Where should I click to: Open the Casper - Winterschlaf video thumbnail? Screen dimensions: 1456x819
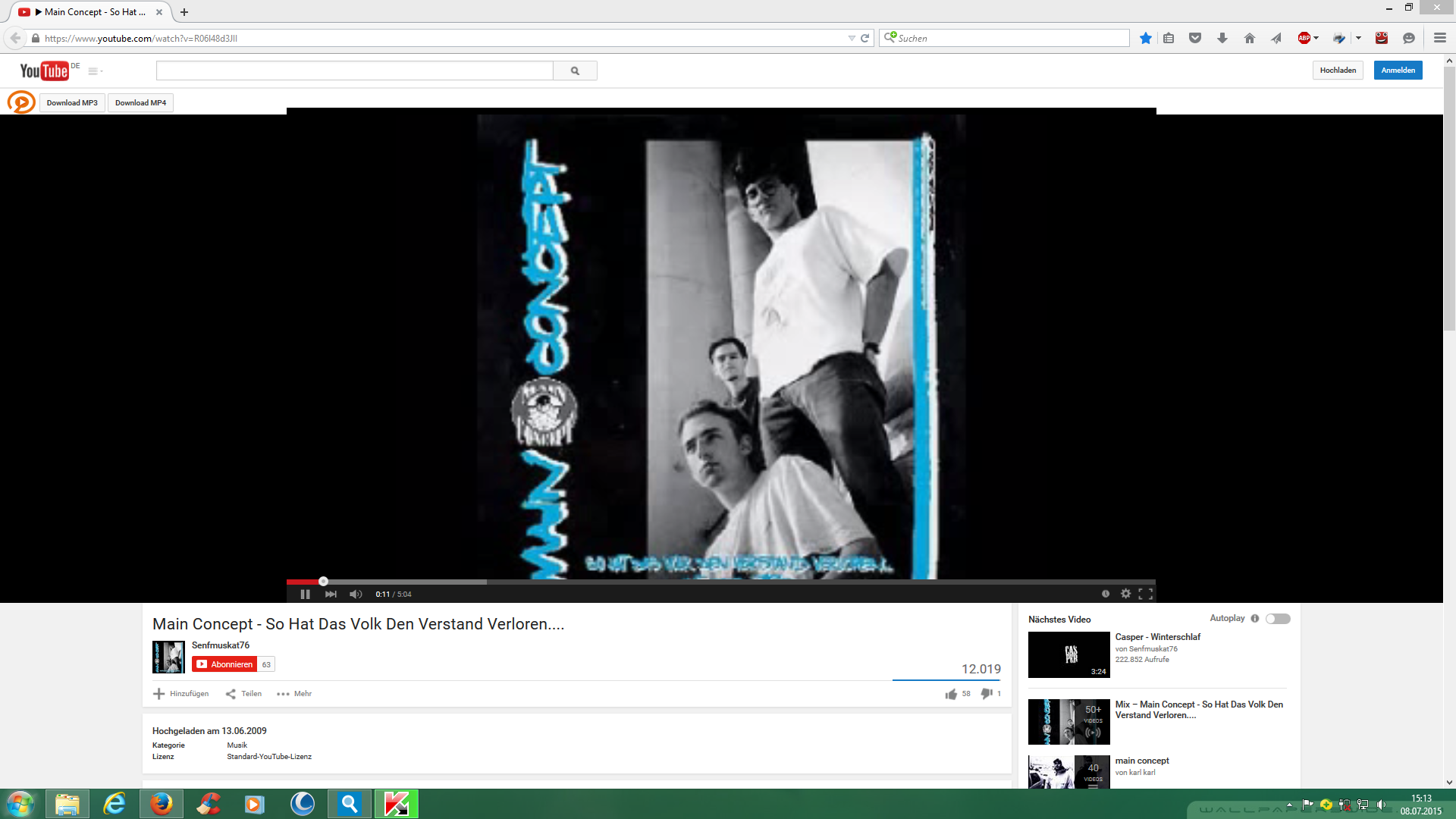tap(1068, 654)
